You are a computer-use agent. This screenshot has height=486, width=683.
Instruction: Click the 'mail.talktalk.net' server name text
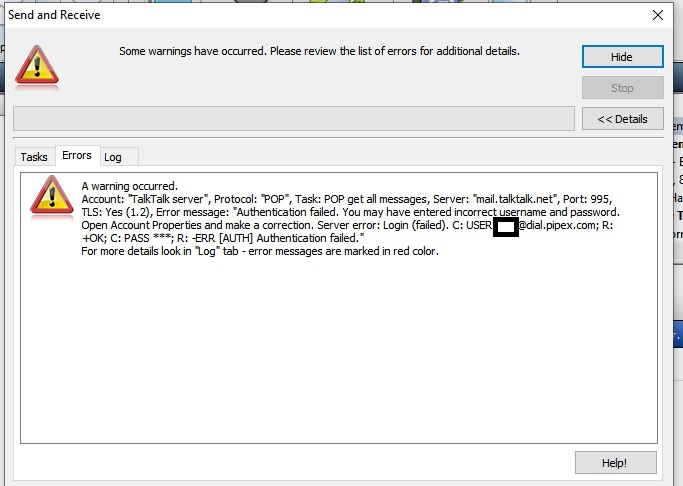click(x=514, y=199)
